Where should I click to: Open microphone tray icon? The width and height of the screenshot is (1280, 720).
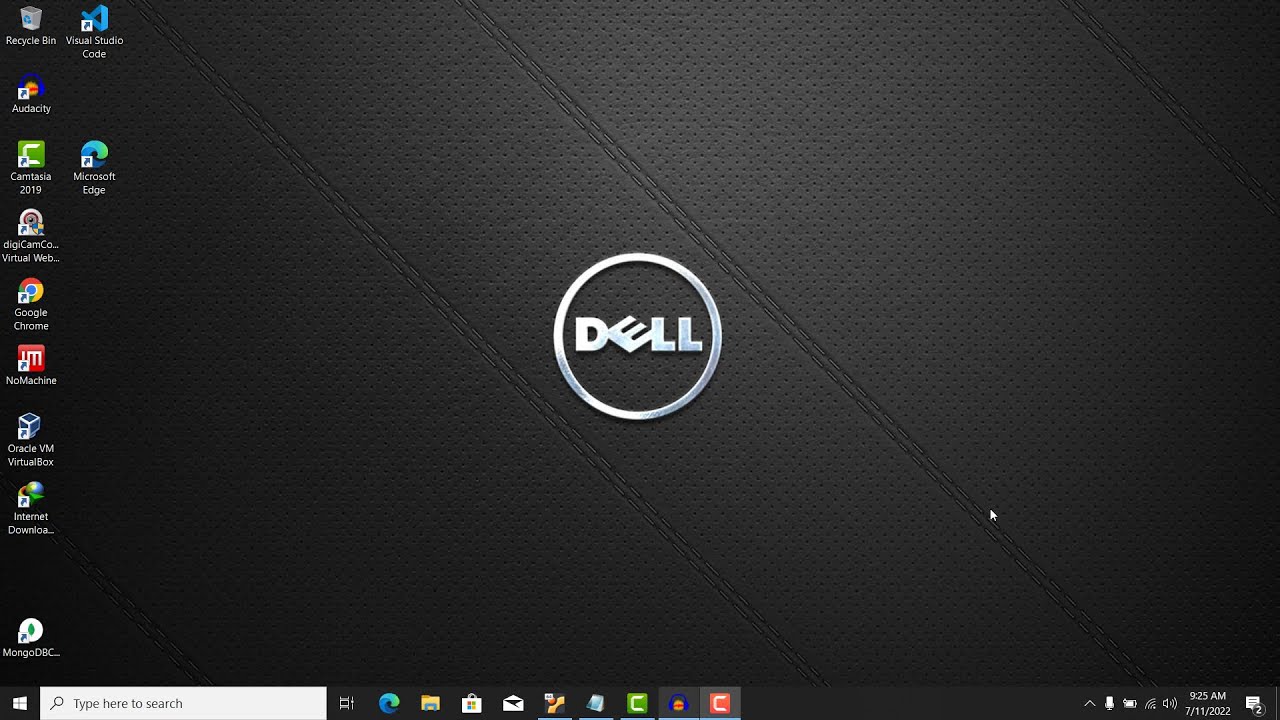pyautogui.click(x=1109, y=703)
